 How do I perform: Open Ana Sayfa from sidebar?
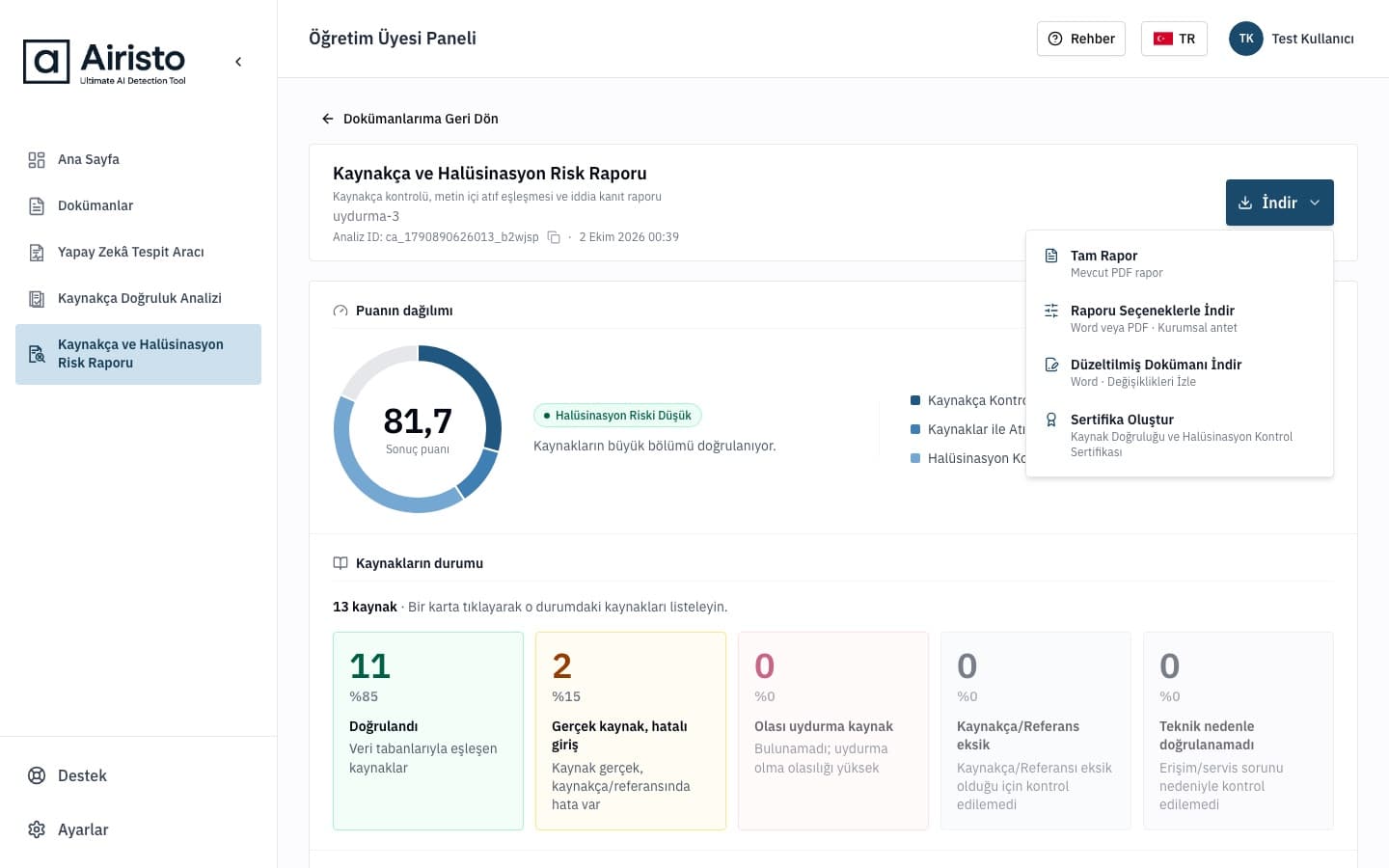(x=138, y=159)
